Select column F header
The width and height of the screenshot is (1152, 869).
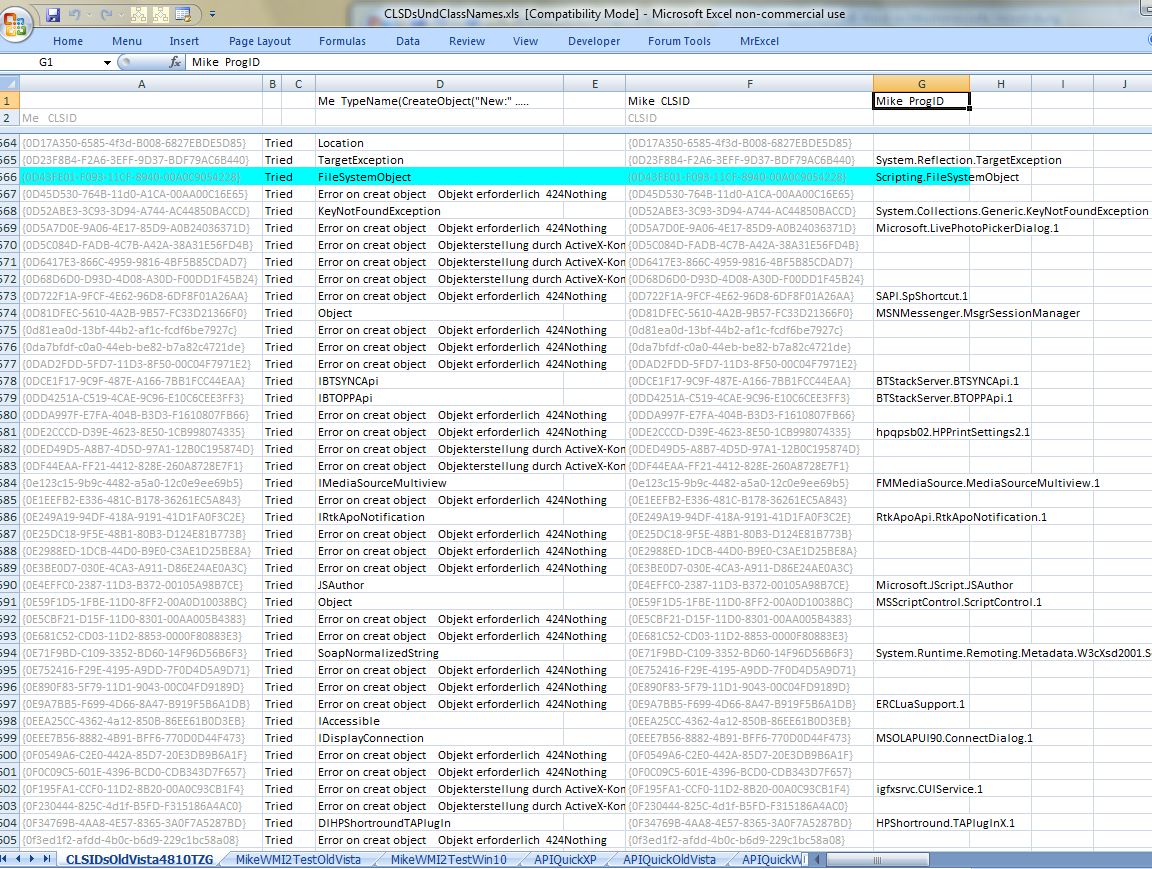pos(749,84)
